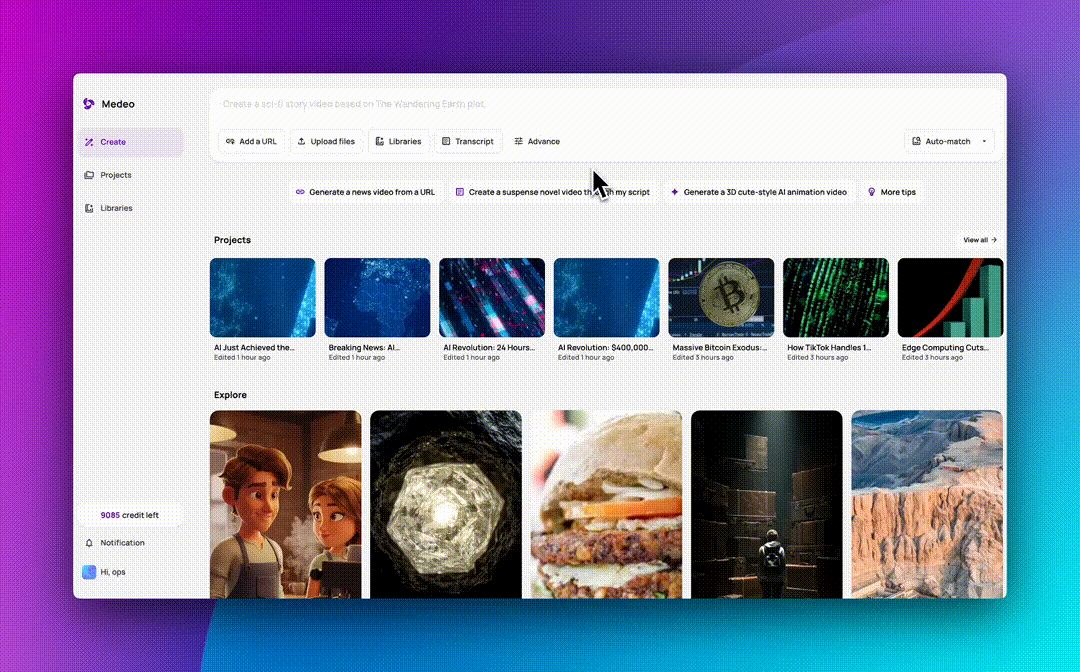Open the canyon landscape Explore video
1080x672 pixels.
[927, 504]
